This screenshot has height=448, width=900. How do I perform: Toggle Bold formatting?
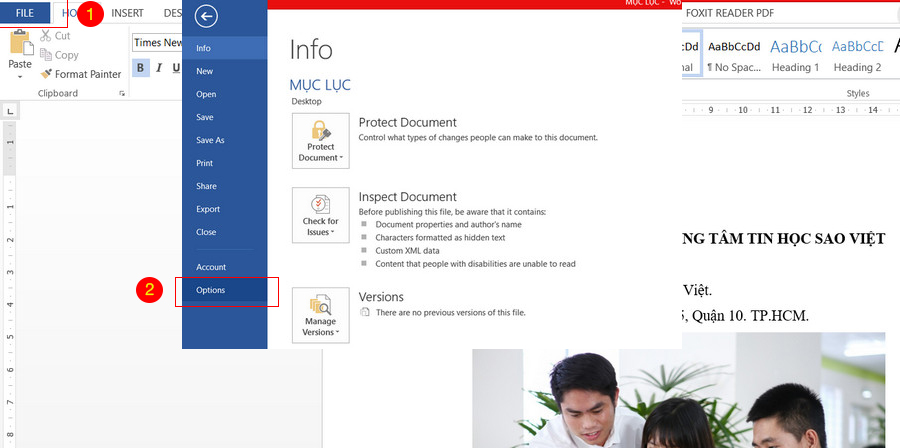pos(141,68)
